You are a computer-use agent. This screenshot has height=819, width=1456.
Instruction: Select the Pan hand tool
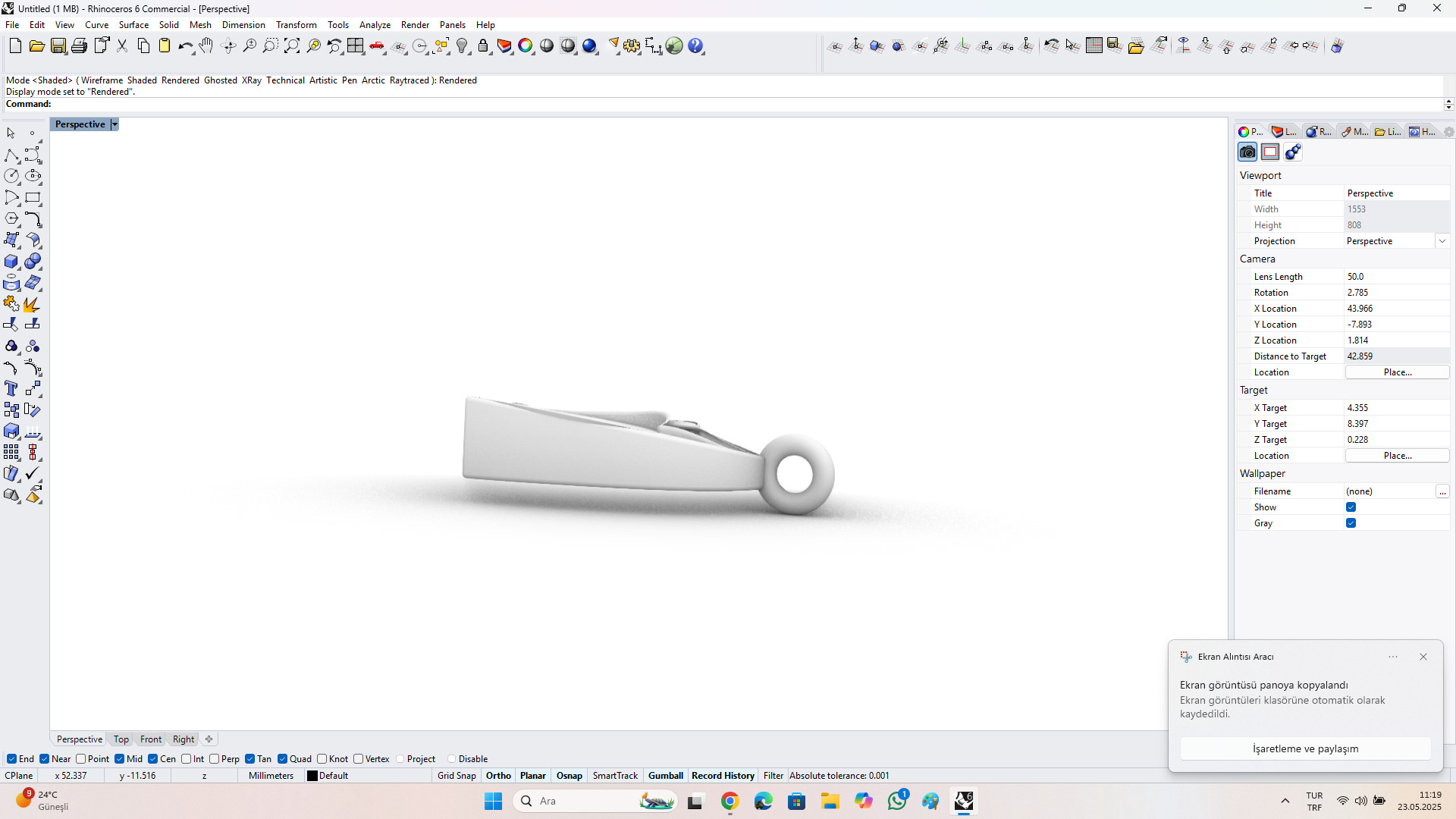[206, 46]
